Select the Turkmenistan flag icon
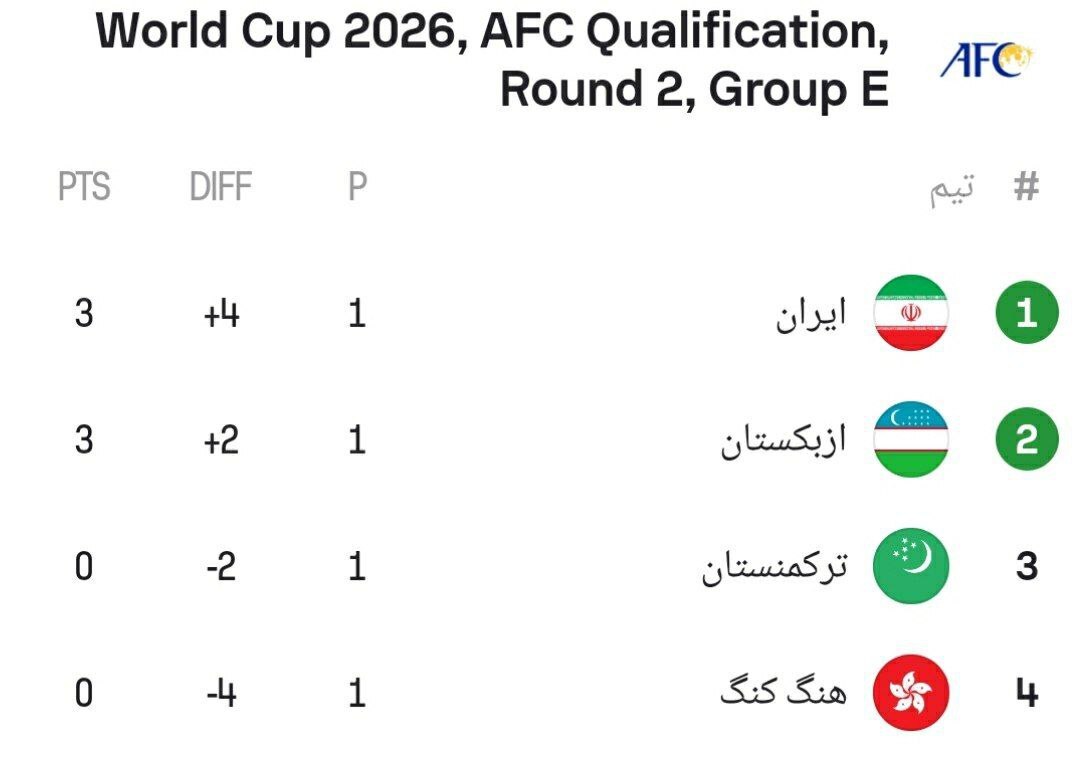This screenshot has height=766, width=1080. [911, 567]
